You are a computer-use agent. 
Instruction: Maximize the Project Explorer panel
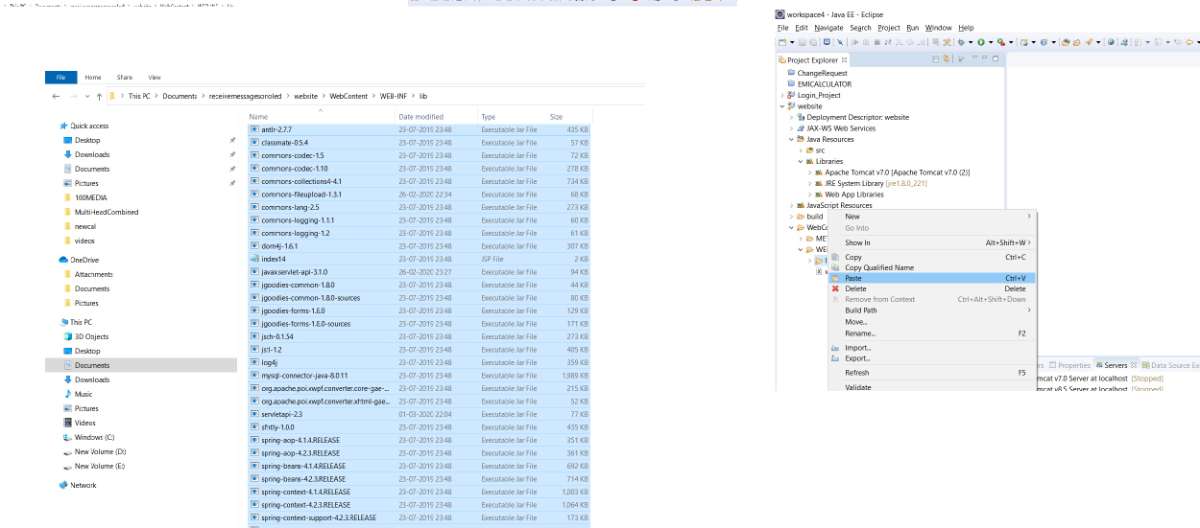pyautogui.click(x=996, y=60)
